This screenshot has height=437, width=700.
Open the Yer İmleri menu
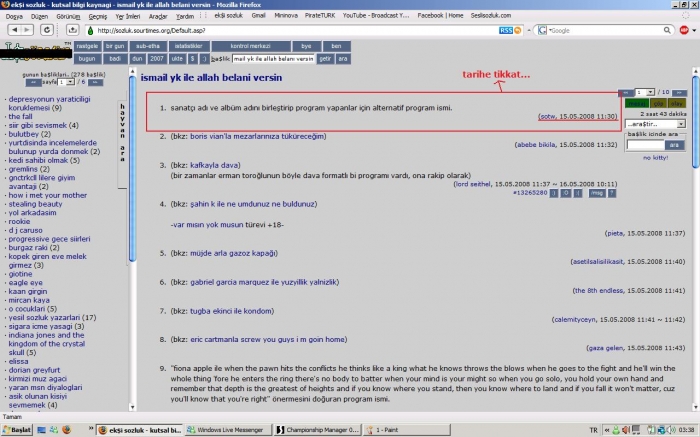coord(128,16)
